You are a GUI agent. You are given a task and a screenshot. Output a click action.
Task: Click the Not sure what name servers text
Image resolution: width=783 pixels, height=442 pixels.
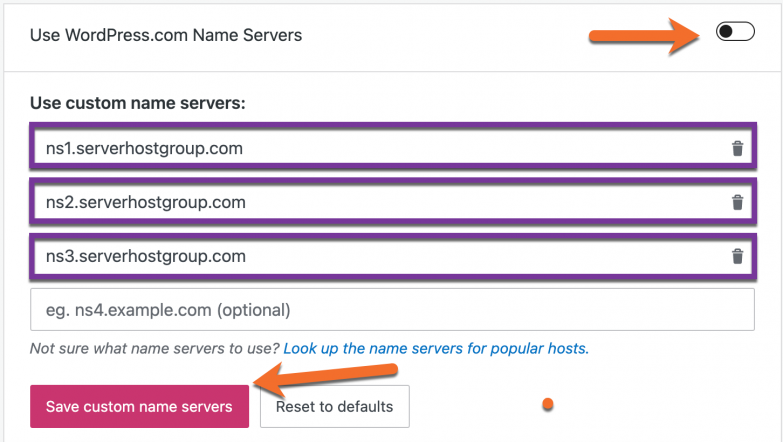pos(155,349)
